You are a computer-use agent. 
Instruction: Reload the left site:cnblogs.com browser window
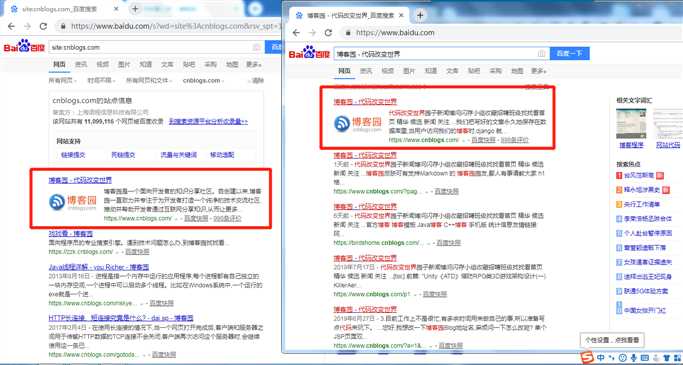43,26
